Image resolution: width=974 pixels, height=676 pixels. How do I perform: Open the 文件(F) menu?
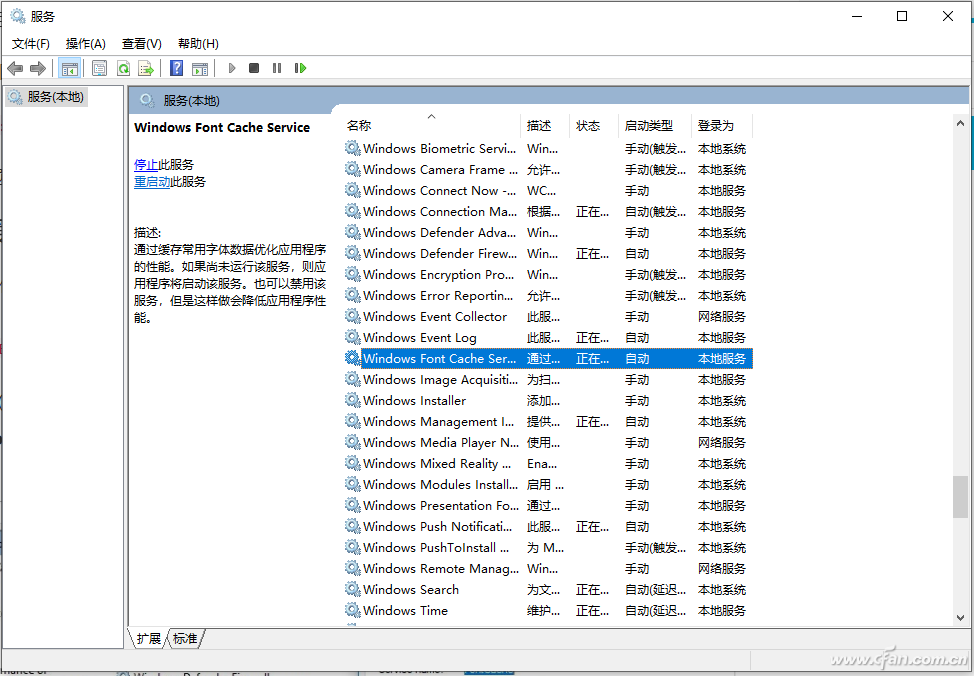coord(31,43)
